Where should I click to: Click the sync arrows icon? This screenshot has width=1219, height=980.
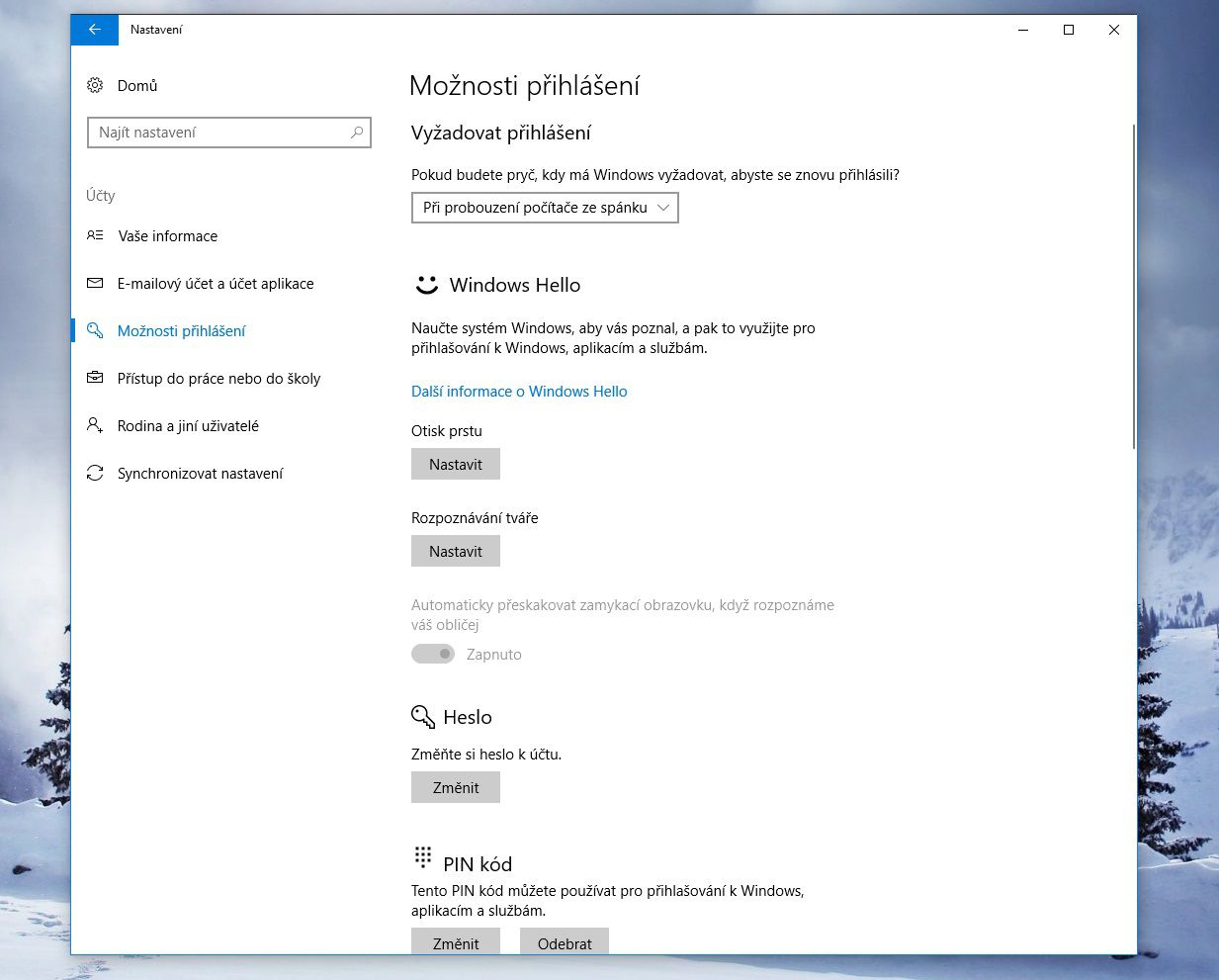[x=95, y=473]
